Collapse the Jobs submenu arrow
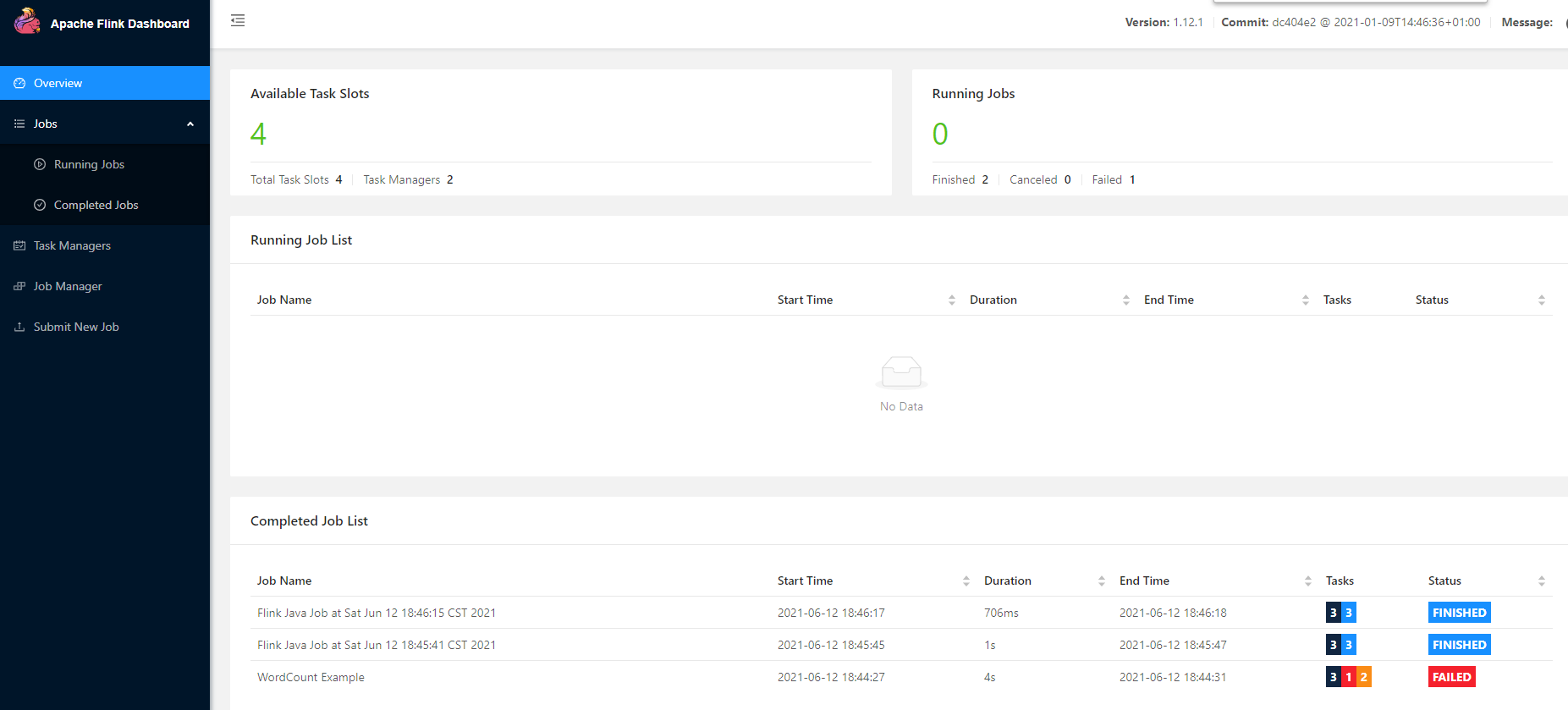 190,124
